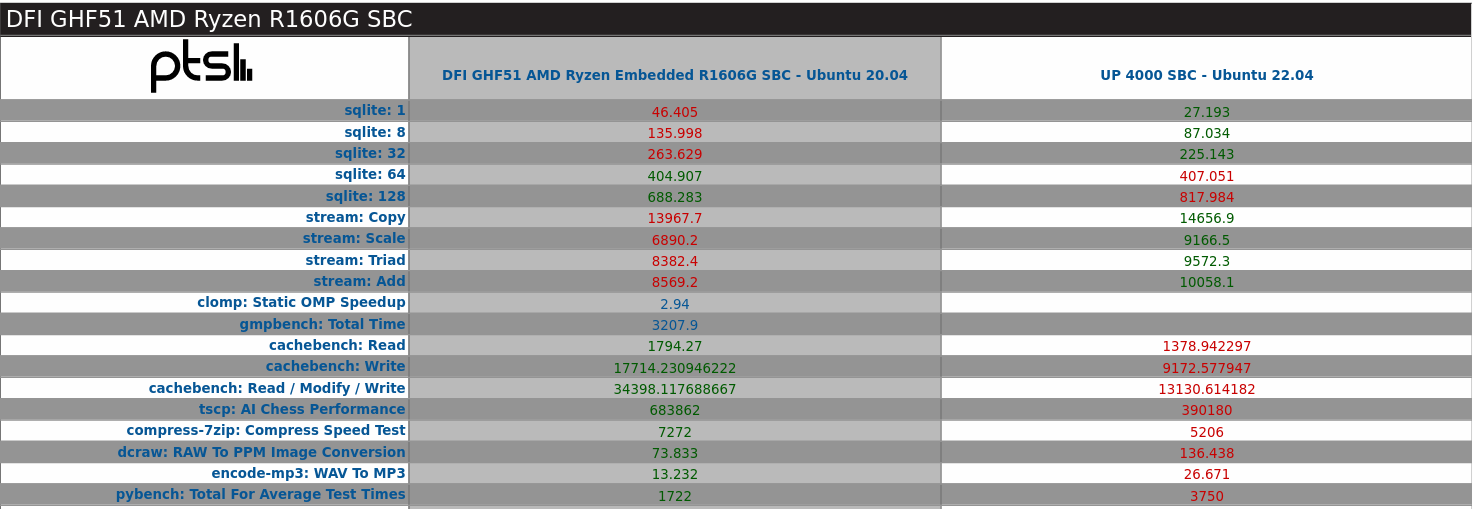The image size is (1473, 509).
Task: Select the 407.051 result cell
Action: 1207,176
